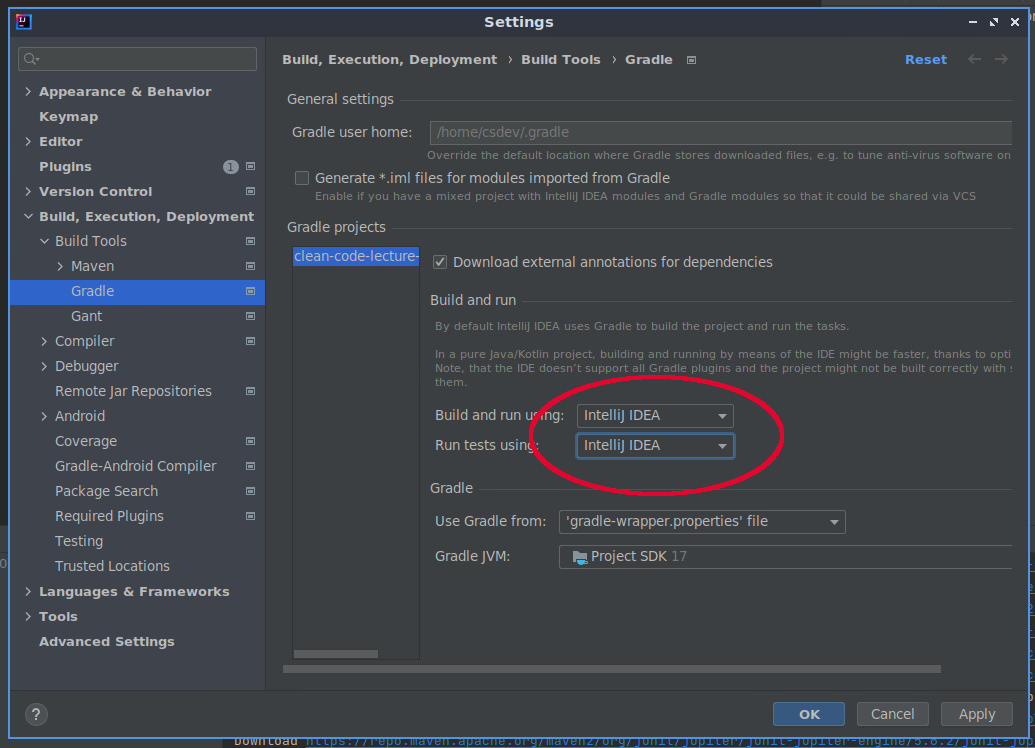This screenshot has width=1035, height=748.
Task: Click the back navigation arrow icon
Action: point(974,60)
